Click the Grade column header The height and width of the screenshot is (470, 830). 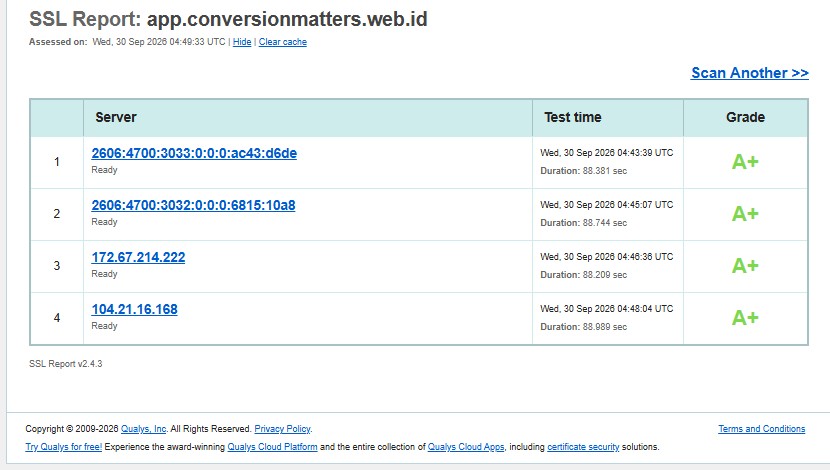[745, 117]
